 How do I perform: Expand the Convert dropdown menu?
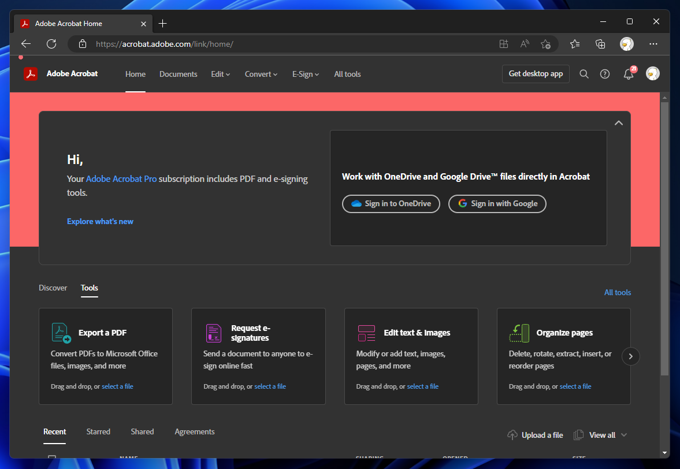tap(261, 74)
